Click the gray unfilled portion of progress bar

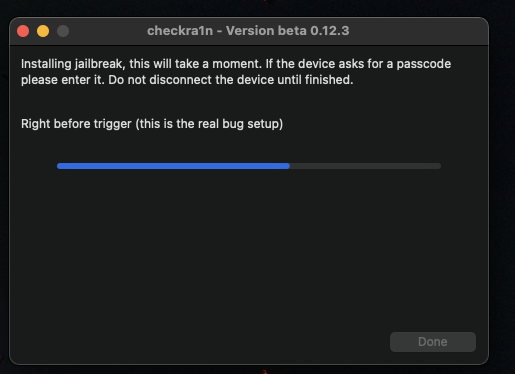(365, 166)
